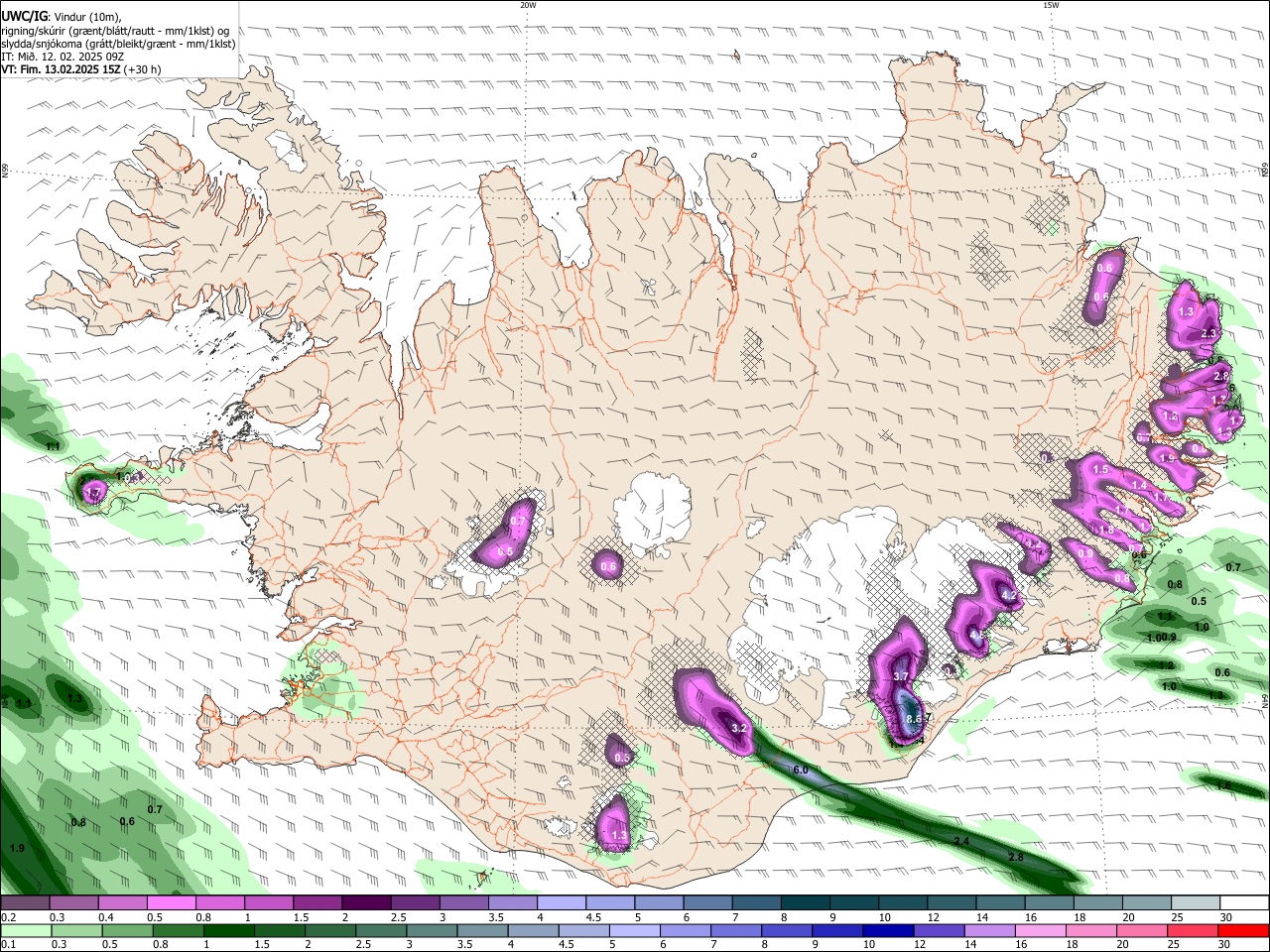Click the "8.6" precipitation value on the map

pyautogui.click(x=915, y=719)
